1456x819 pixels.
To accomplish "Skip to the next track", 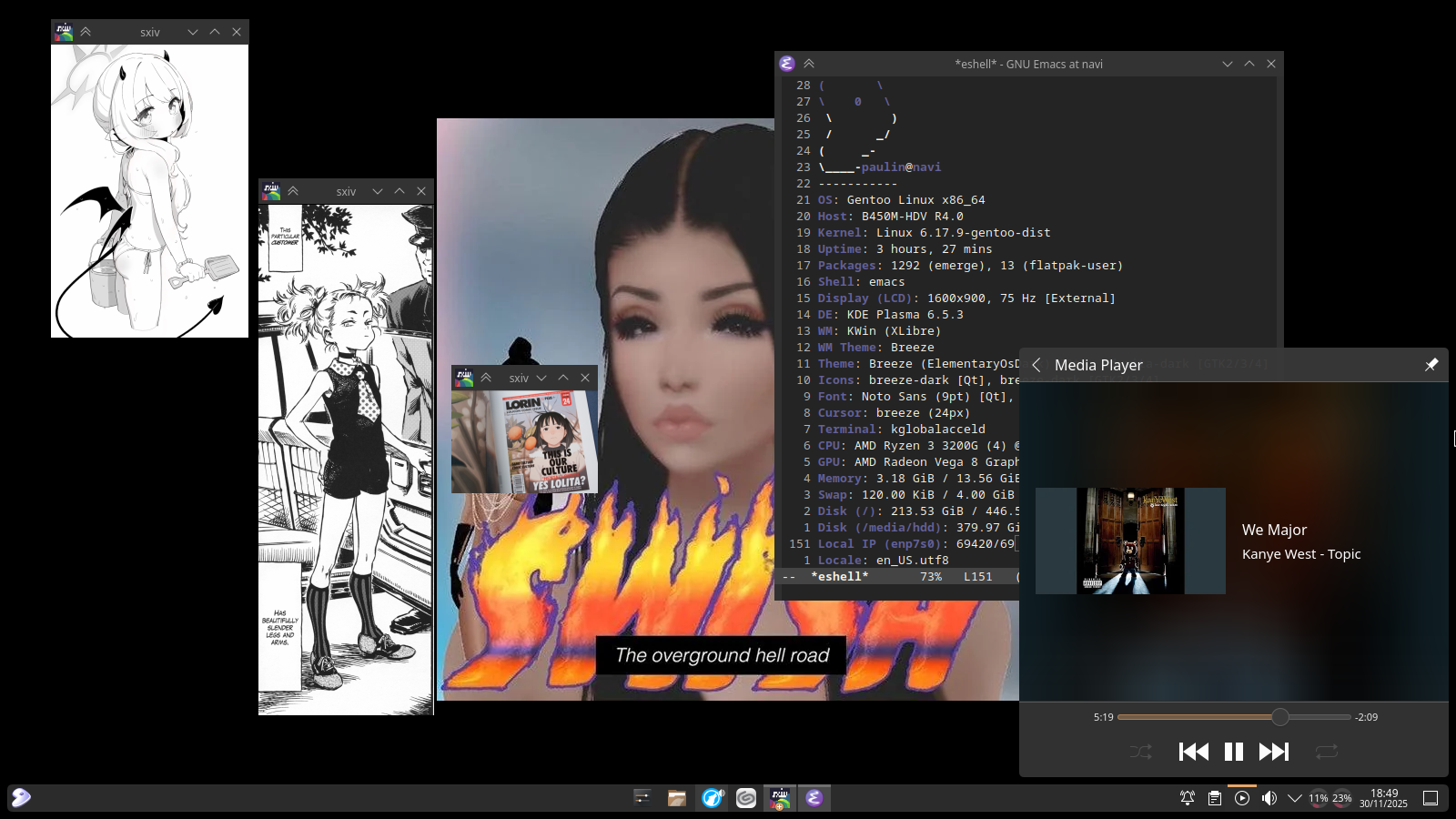I will coord(1273,752).
